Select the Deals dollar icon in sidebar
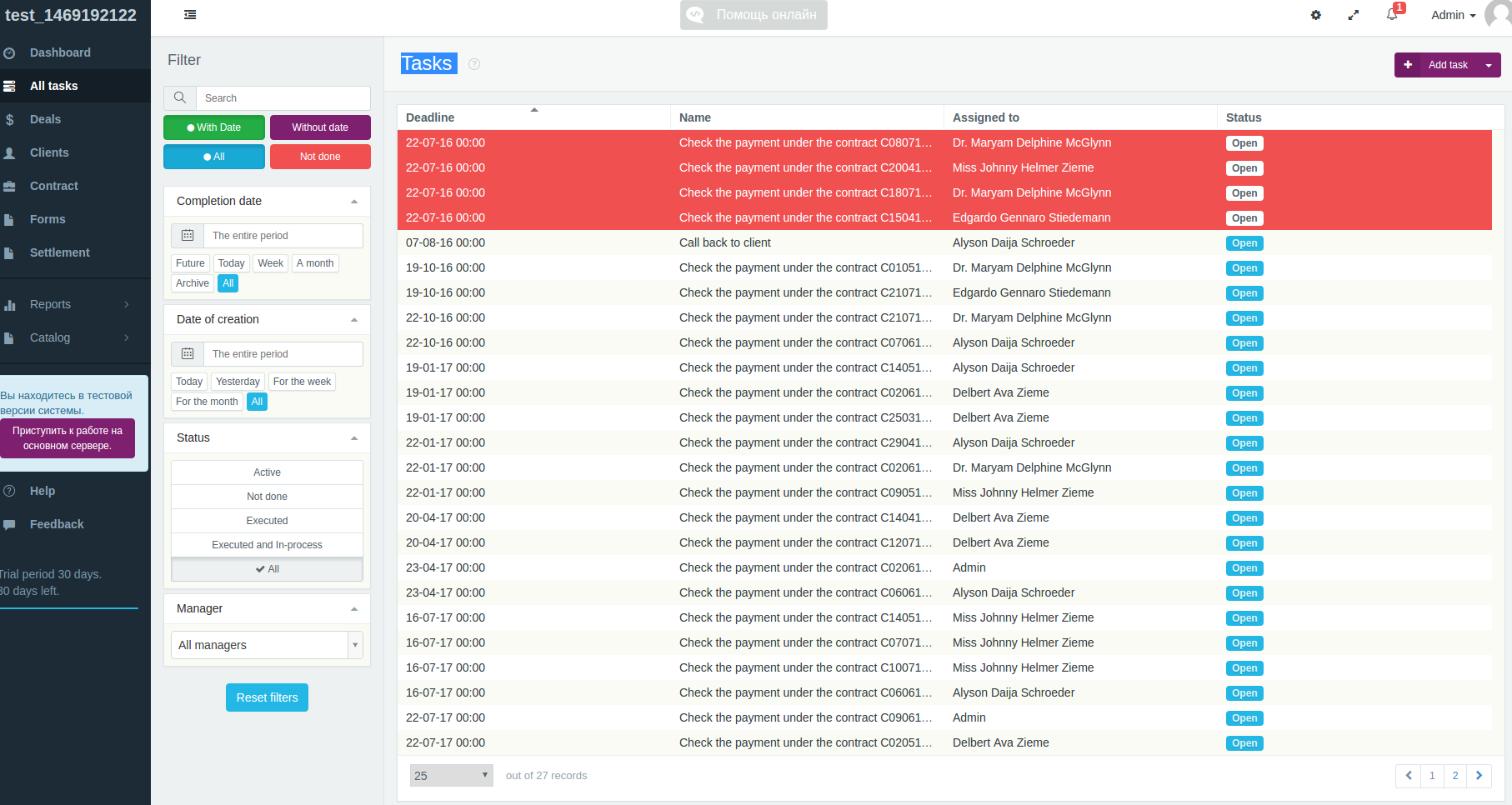The image size is (1512, 805). [x=11, y=119]
